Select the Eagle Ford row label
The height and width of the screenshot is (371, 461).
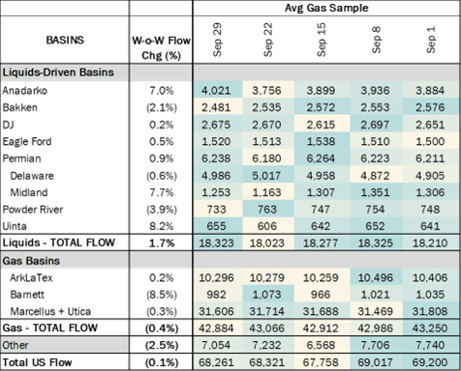click(27, 142)
